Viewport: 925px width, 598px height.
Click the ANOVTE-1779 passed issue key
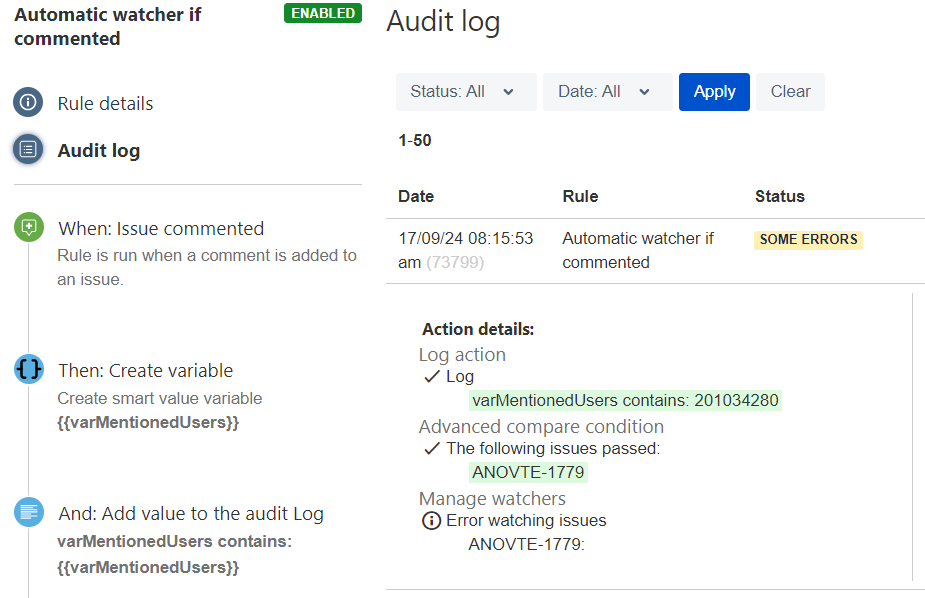(x=528, y=472)
